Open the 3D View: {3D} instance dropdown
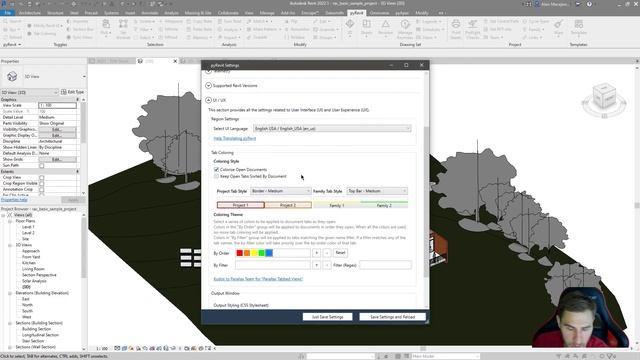This screenshot has height=360, width=640. [x=29, y=93]
